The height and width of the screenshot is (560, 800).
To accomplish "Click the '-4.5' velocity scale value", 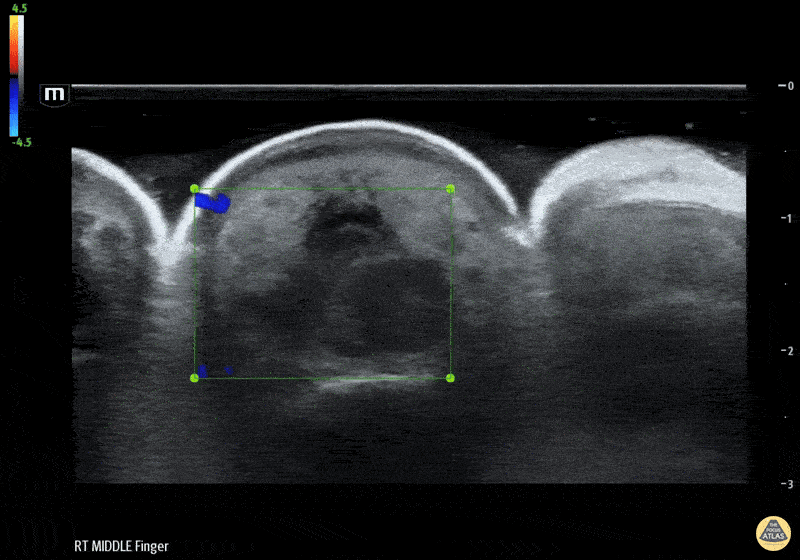I will point(21,142).
